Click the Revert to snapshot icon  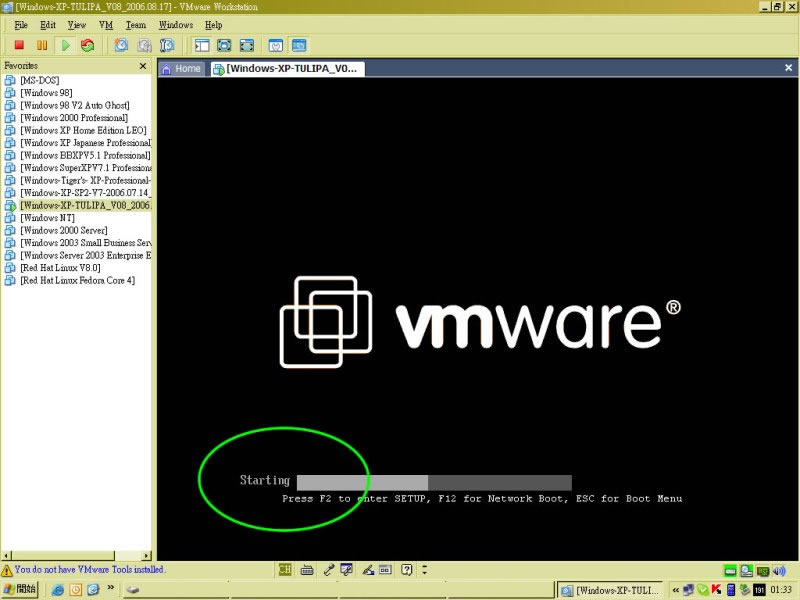coord(144,45)
